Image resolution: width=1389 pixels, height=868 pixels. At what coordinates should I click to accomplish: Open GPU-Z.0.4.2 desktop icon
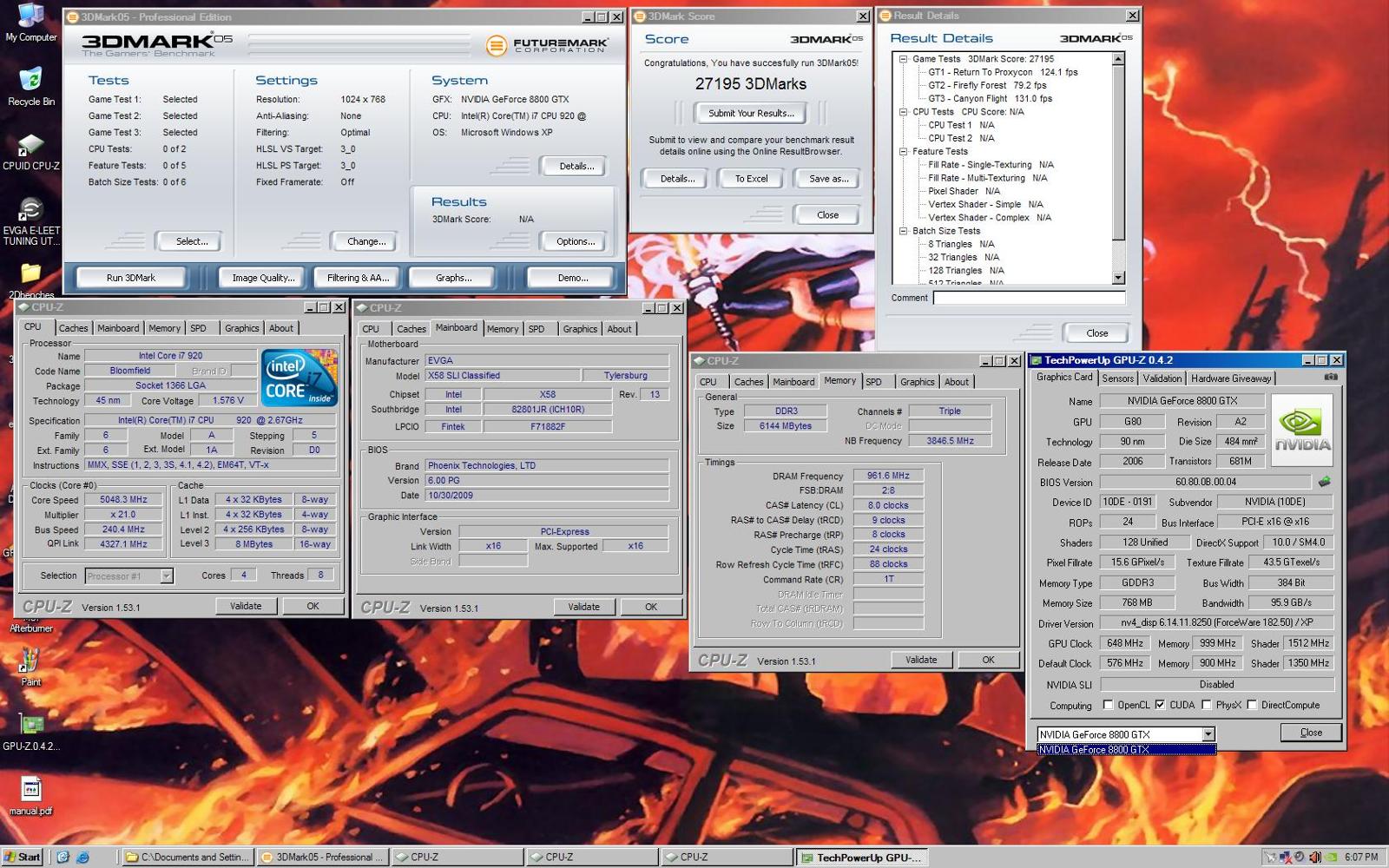click(x=31, y=732)
